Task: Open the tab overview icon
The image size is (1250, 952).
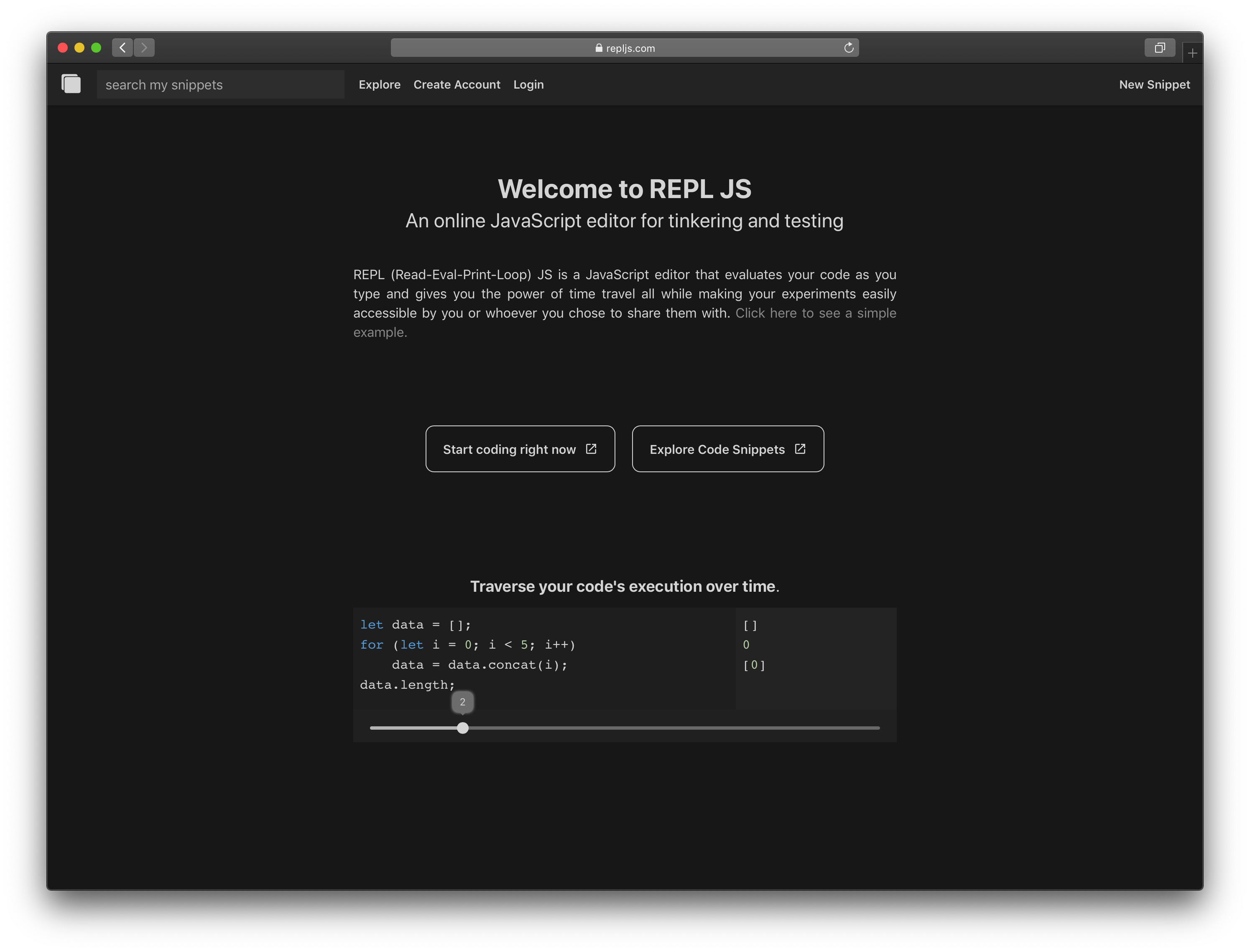Action: tap(1160, 48)
